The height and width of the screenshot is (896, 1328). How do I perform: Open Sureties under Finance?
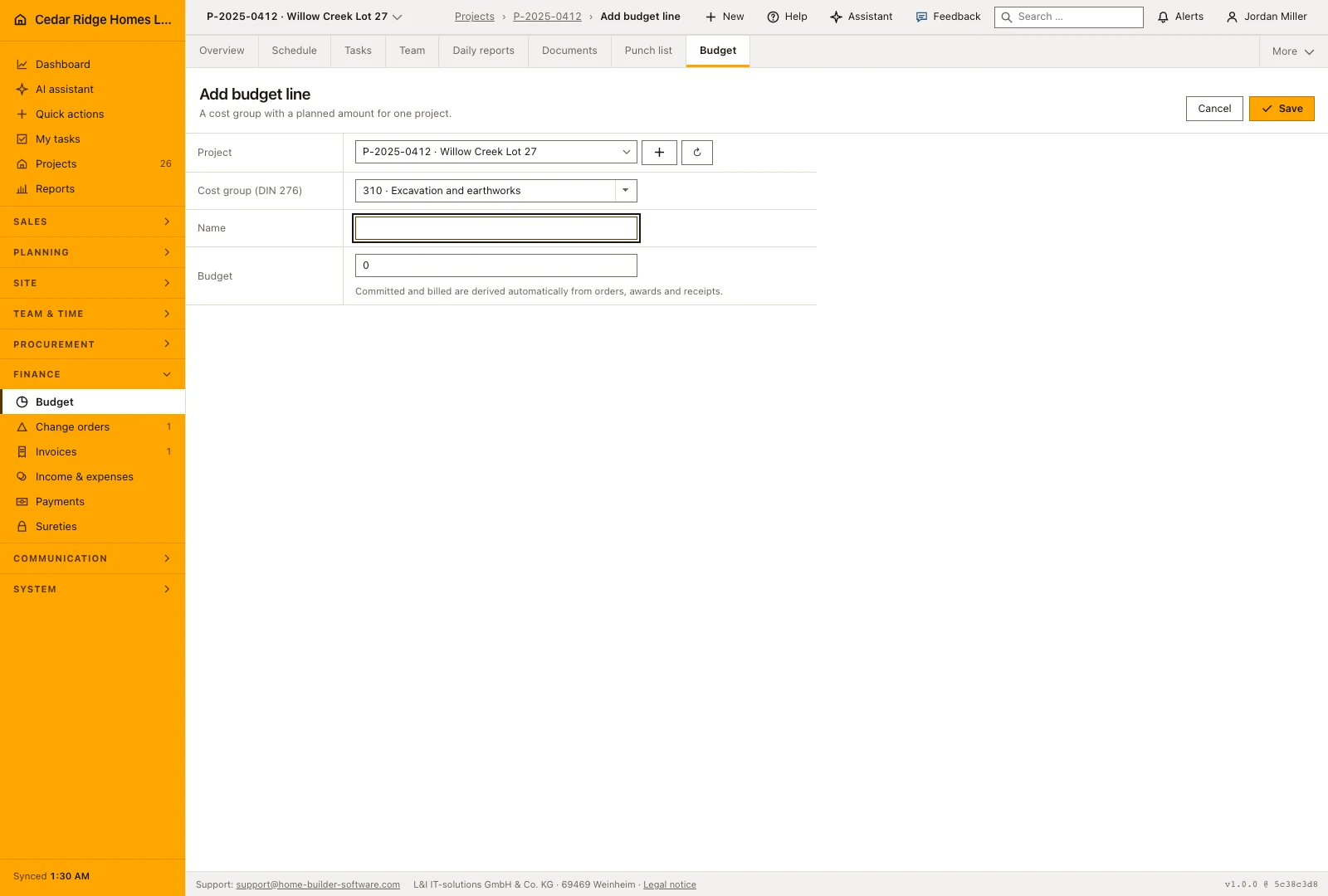[x=92, y=526]
